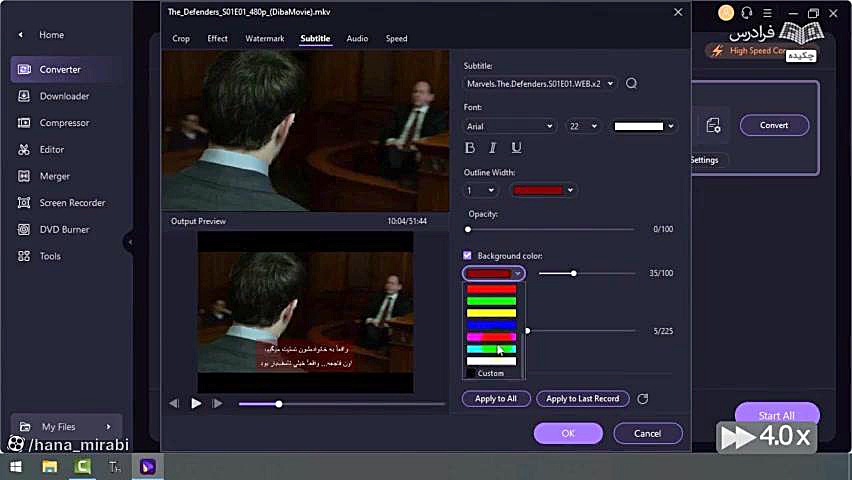Open the outline color dropdown

[543, 190]
